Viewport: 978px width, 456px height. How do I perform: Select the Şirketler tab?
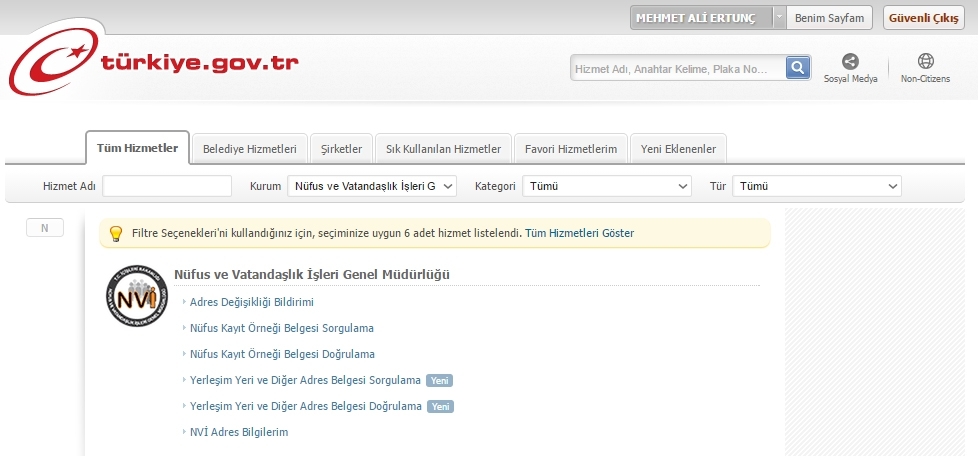(x=341, y=149)
